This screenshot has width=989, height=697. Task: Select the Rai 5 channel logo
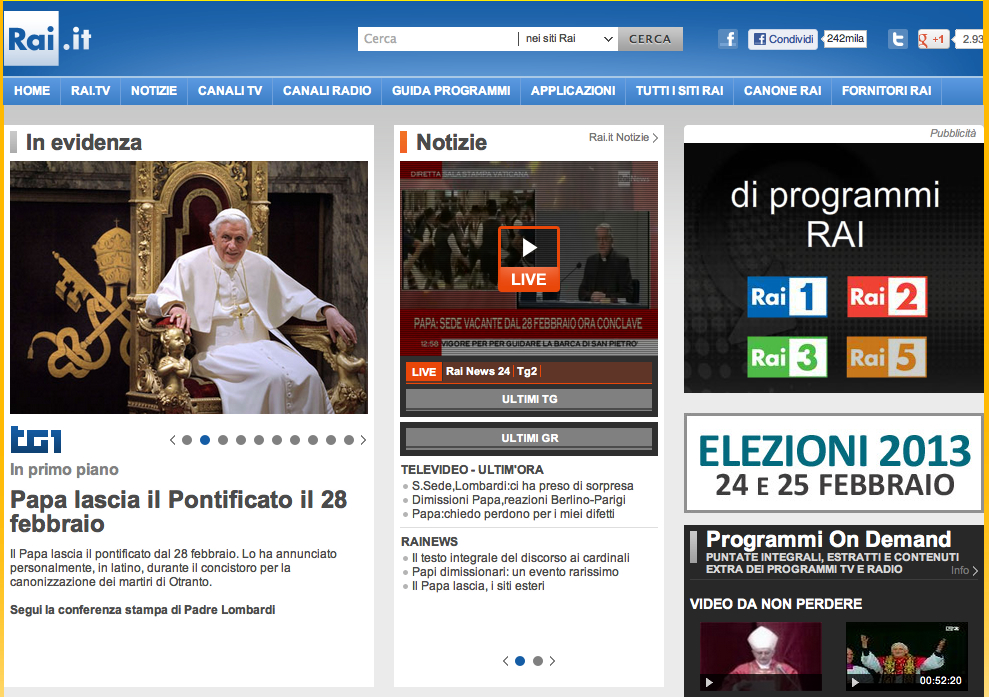coord(886,357)
